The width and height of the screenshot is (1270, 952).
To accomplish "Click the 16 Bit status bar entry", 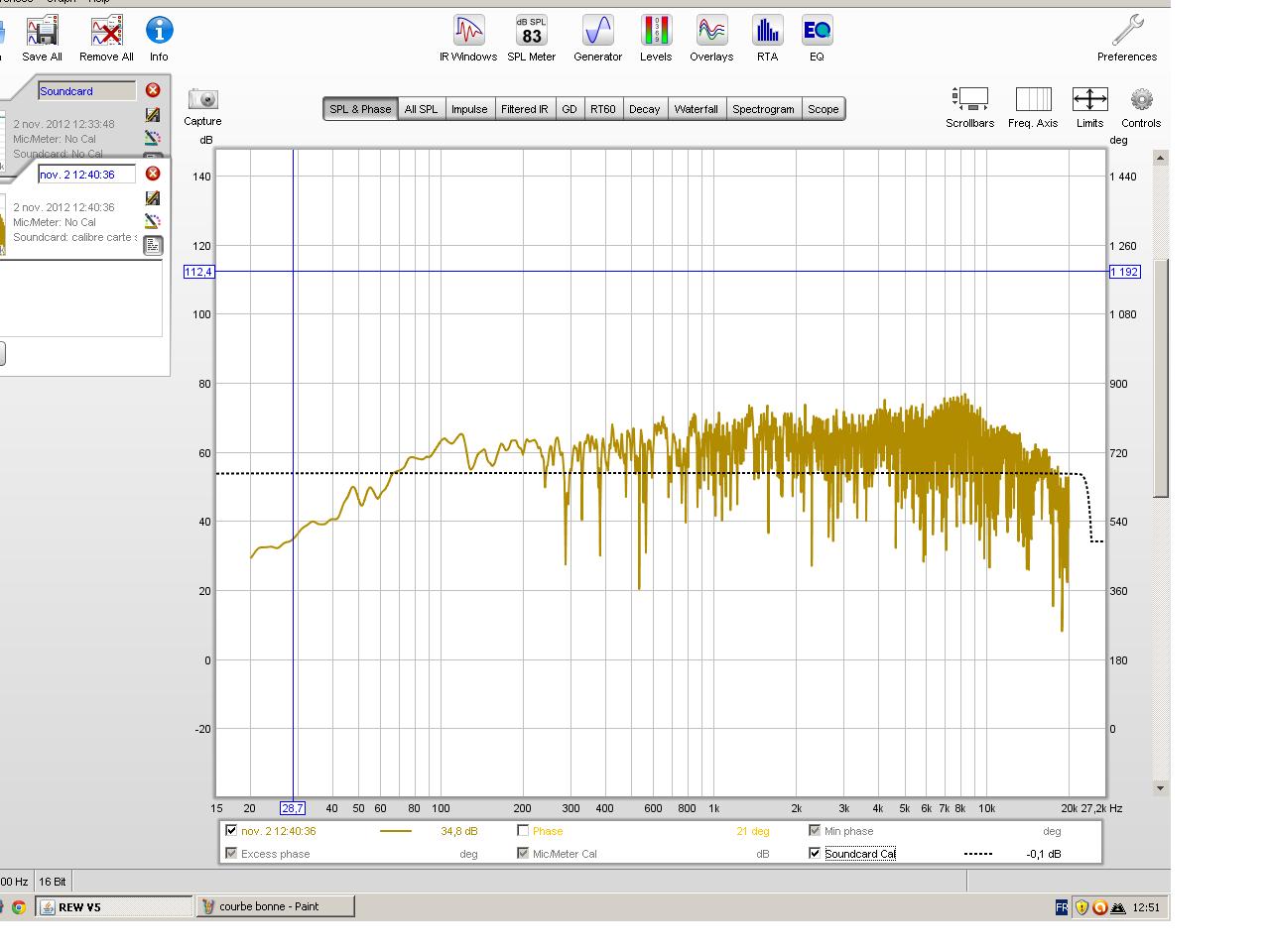I will pyautogui.click(x=53, y=882).
